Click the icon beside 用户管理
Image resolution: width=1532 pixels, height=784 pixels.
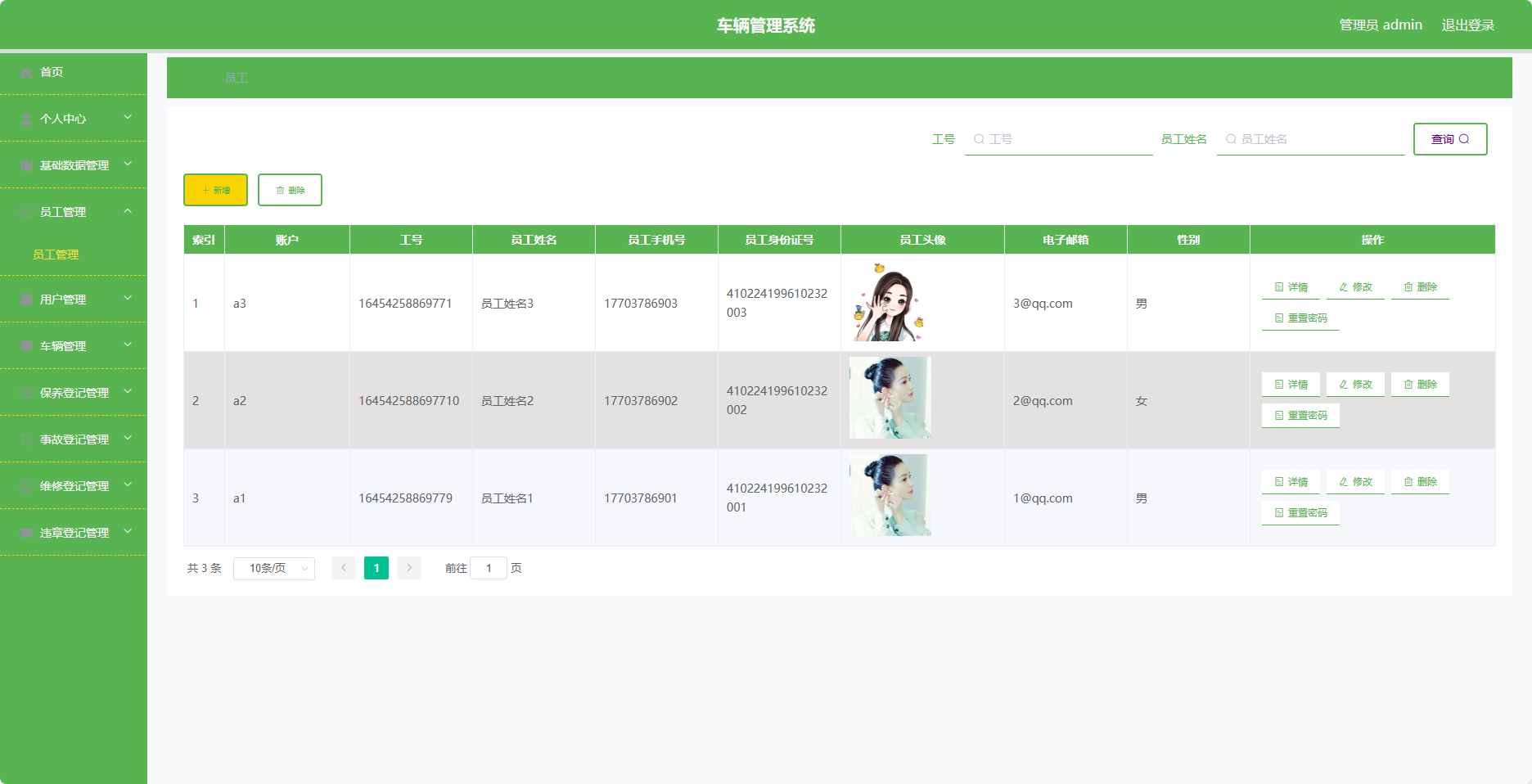(x=26, y=300)
